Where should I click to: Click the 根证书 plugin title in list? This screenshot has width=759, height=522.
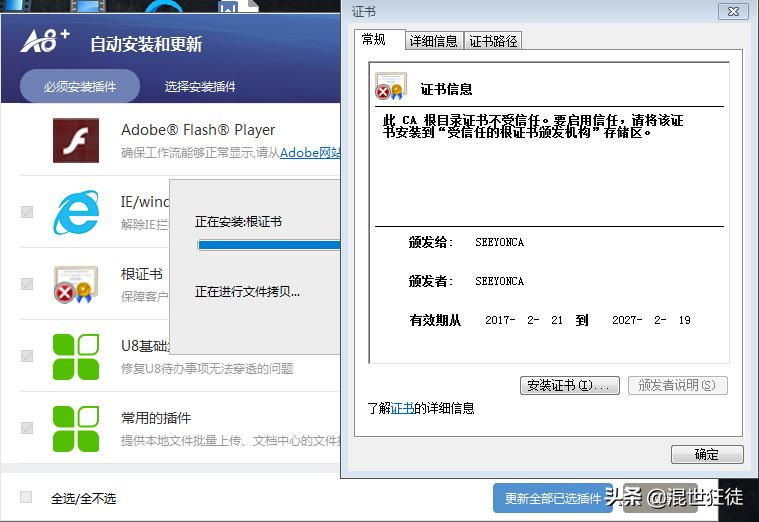142,274
